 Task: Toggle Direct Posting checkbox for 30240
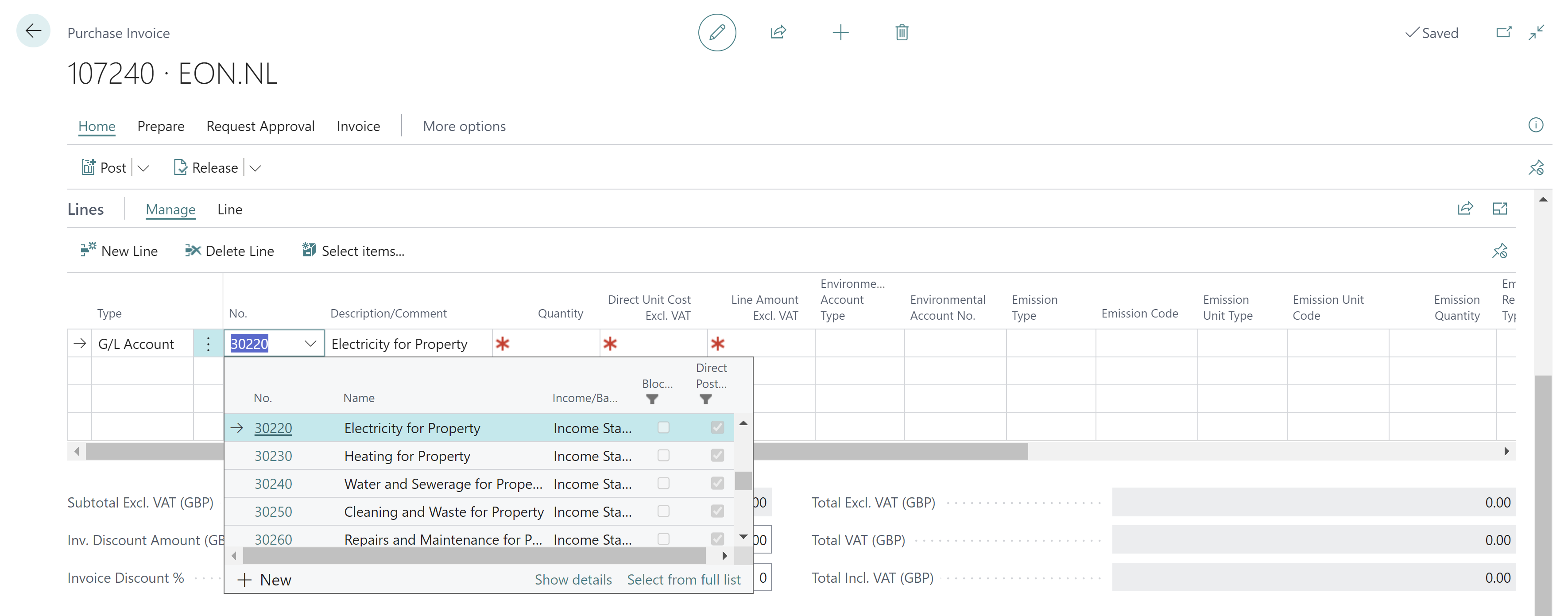(718, 483)
